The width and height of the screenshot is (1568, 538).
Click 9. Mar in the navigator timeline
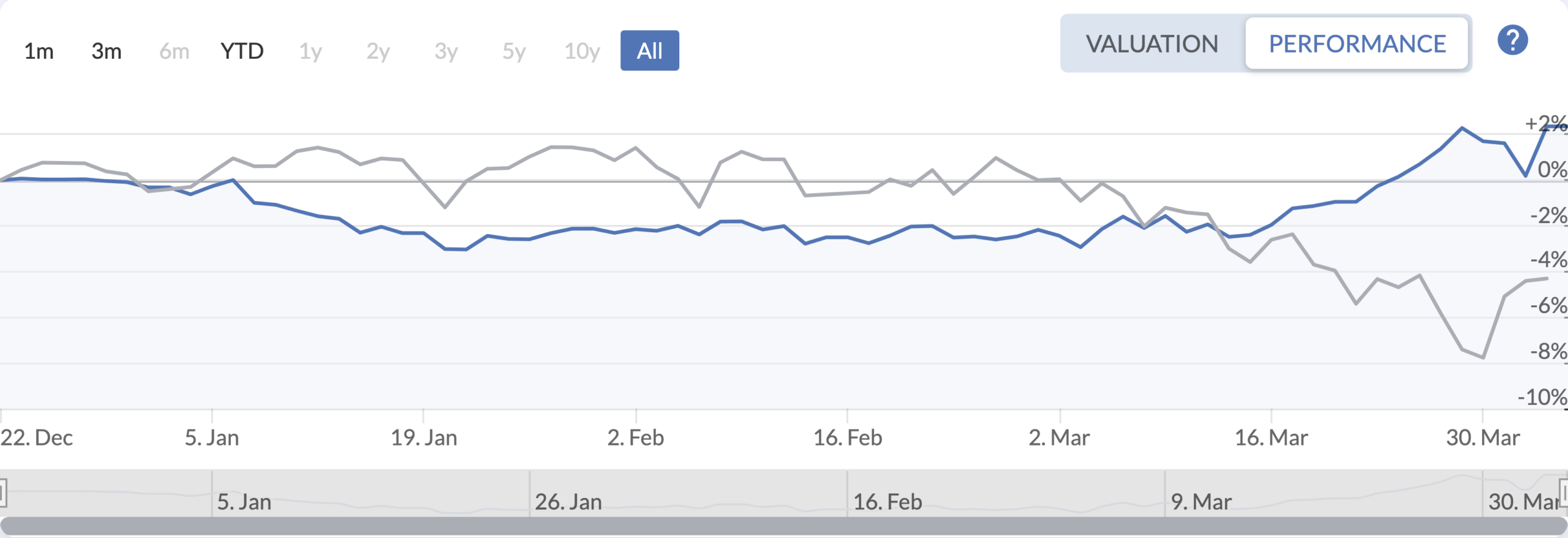(x=1200, y=502)
